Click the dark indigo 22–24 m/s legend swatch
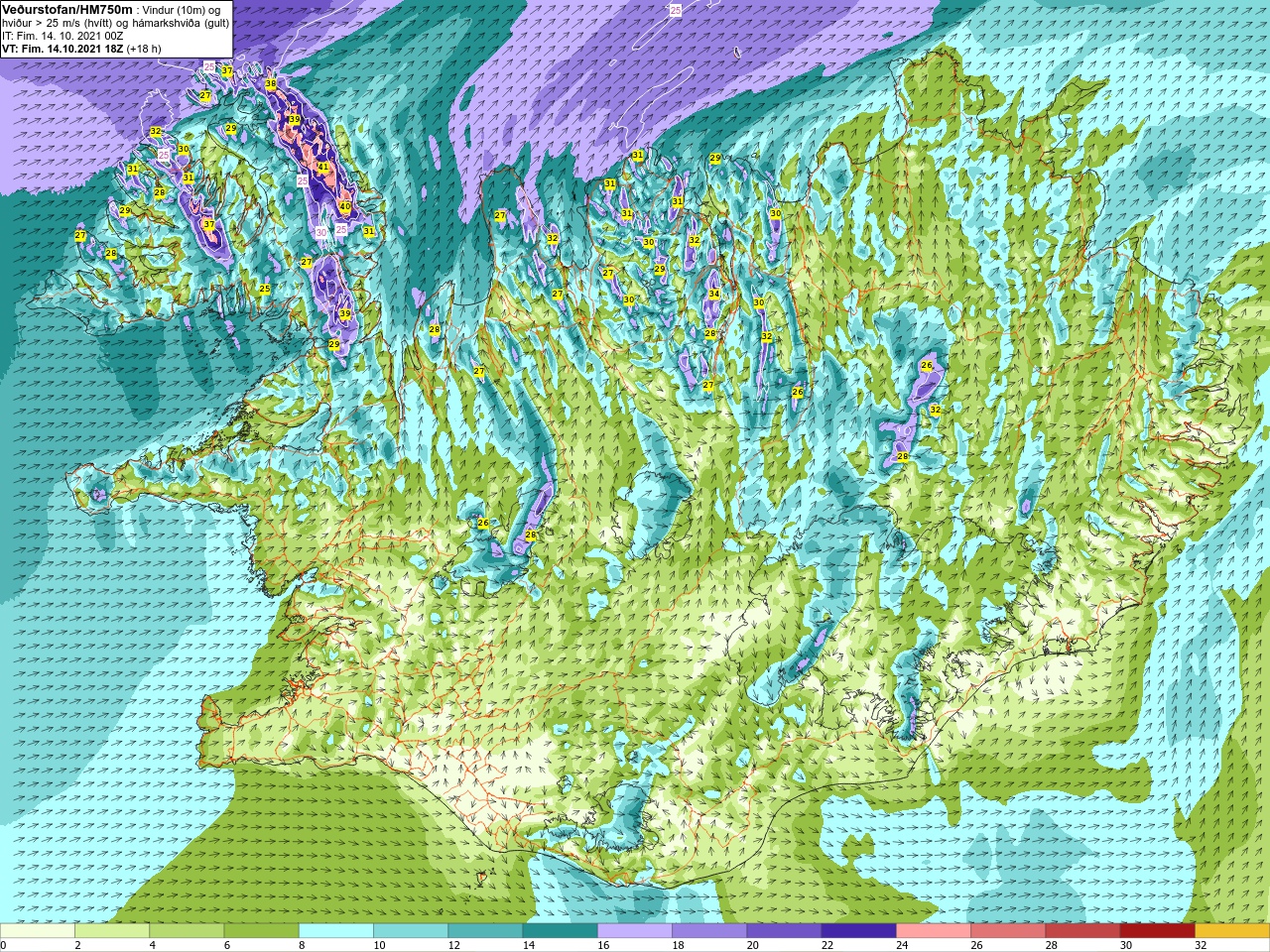1270x952 pixels. click(x=859, y=931)
